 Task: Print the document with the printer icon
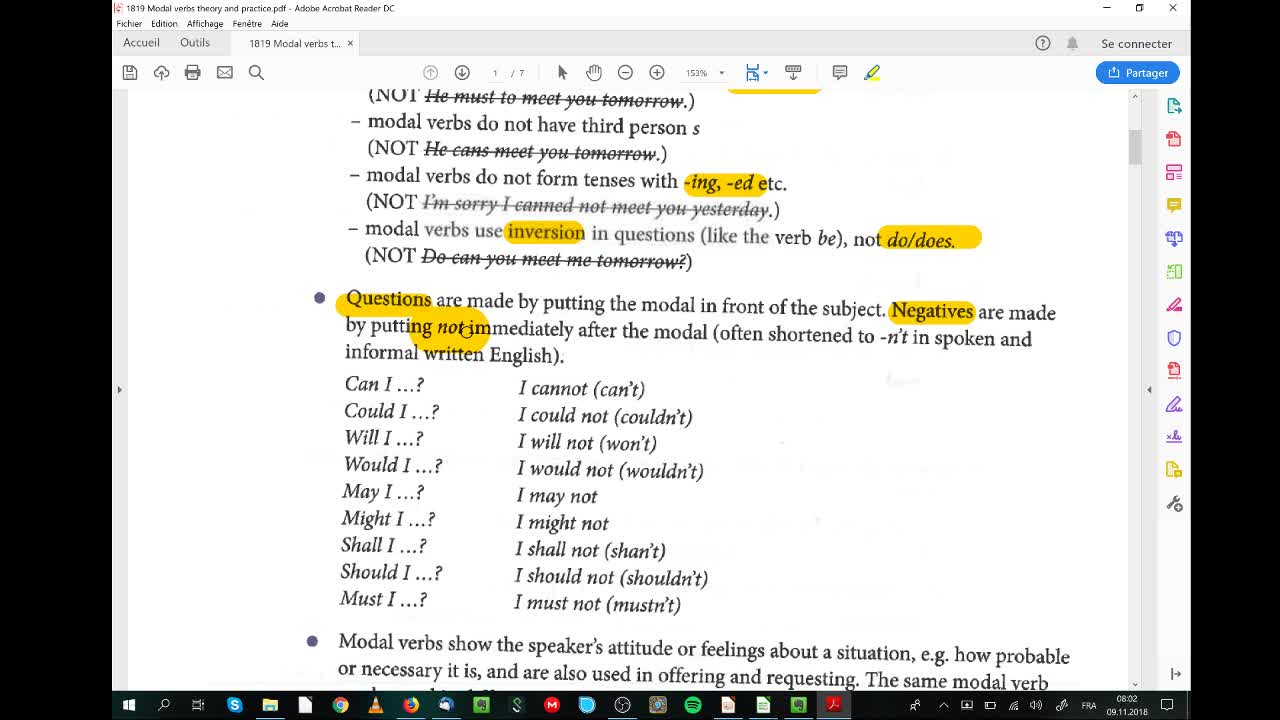193,72
